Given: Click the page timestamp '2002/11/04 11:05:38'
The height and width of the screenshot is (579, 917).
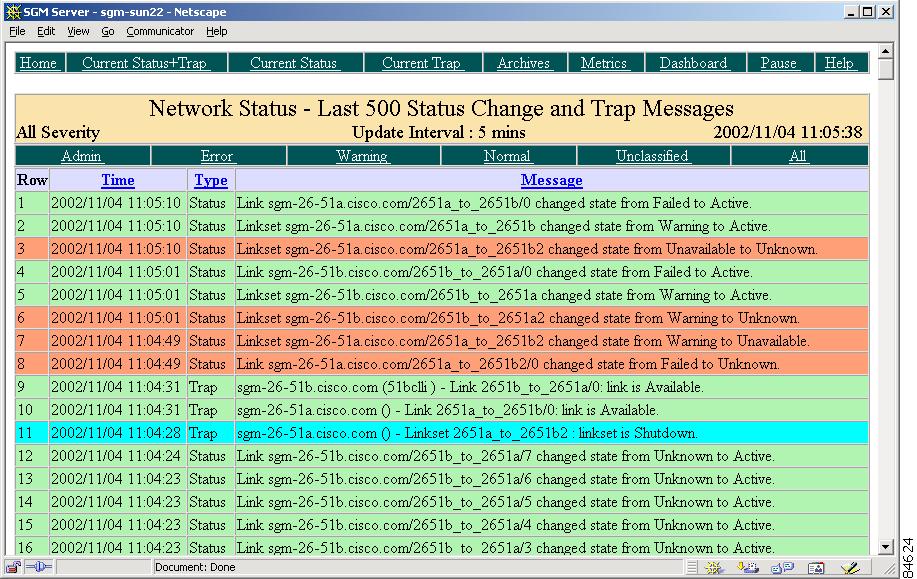Looking at the screenshot, I should pos(788,133).
